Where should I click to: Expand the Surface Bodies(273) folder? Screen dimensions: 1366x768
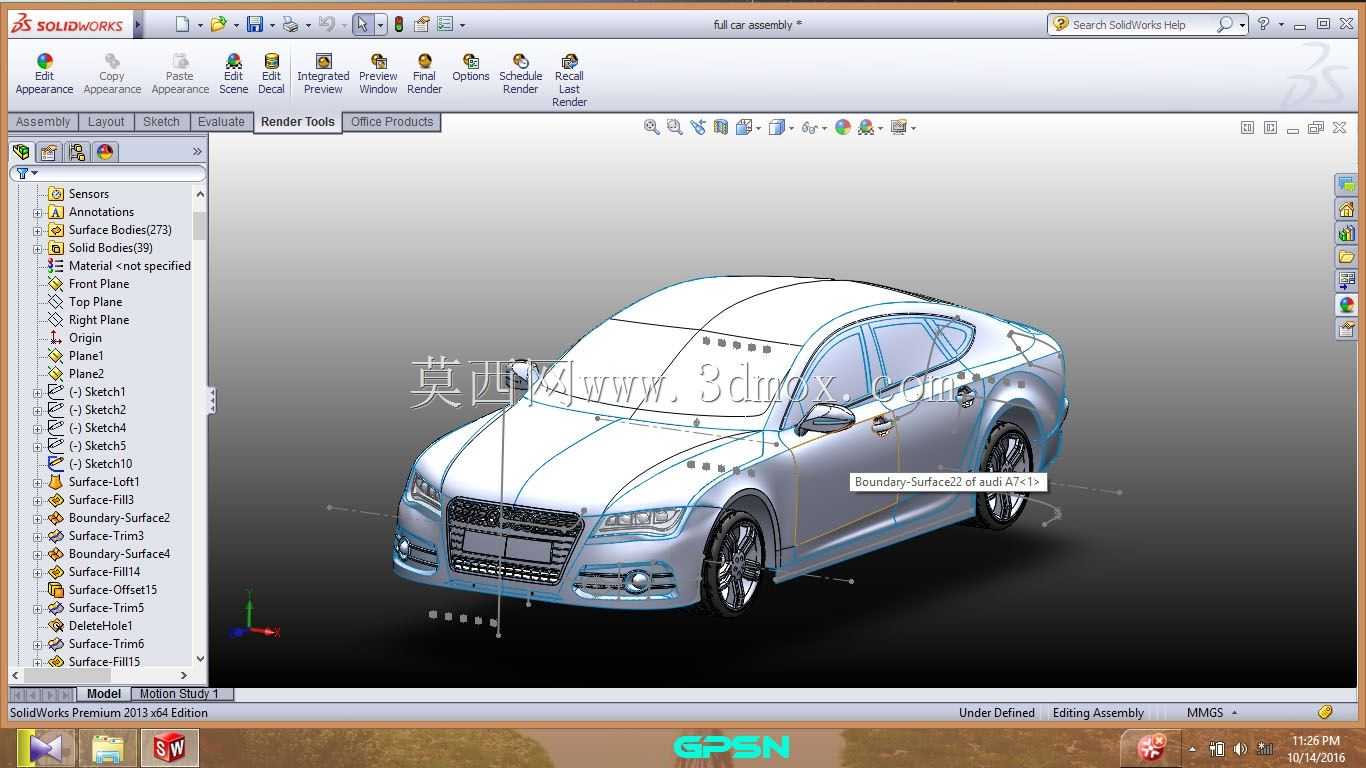(38, 230)
